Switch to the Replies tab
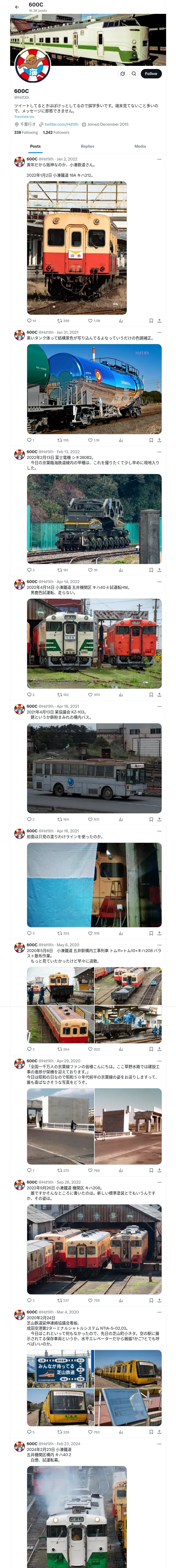 coord(87,146)
